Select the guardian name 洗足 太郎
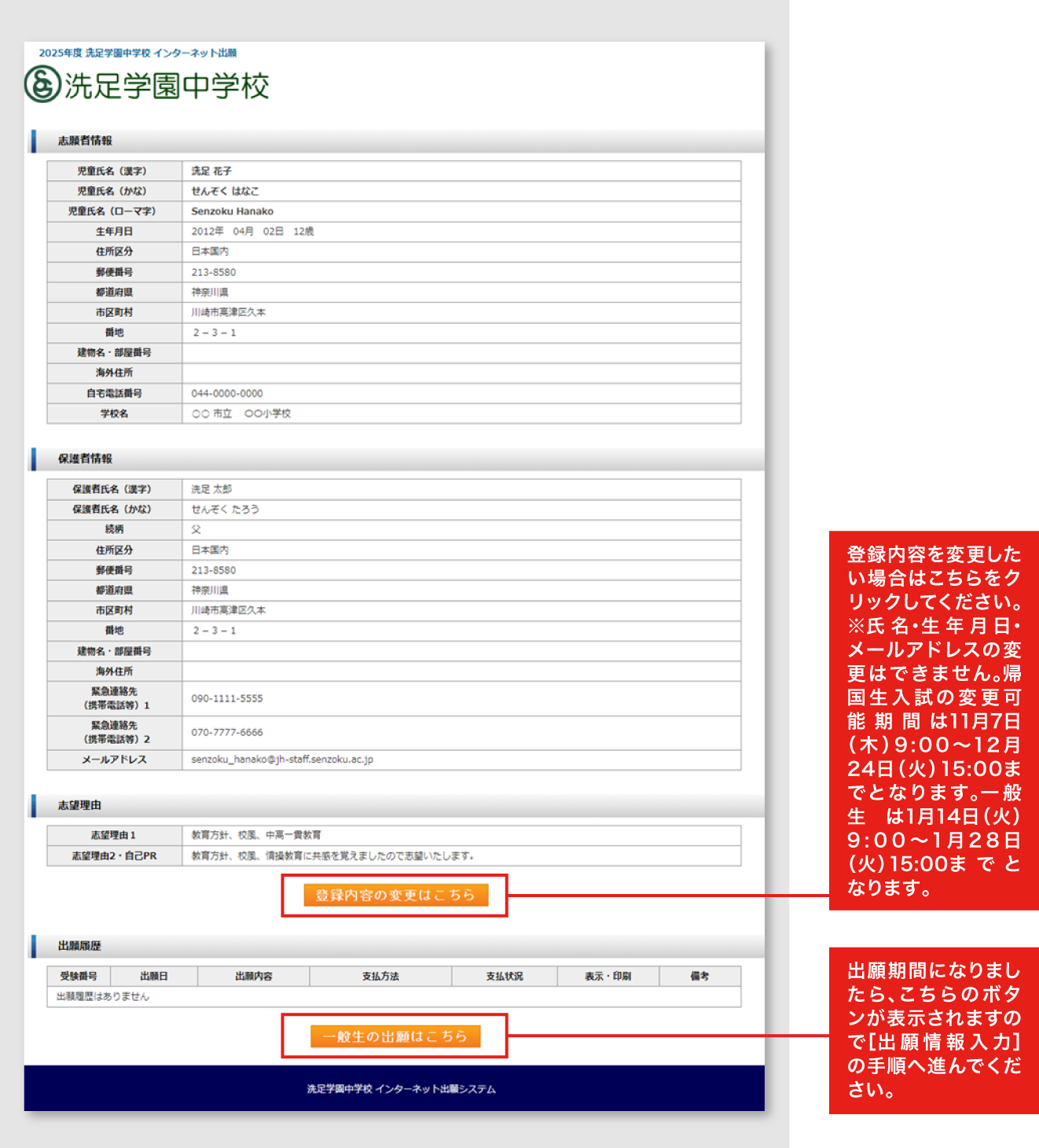Image resolution: width=1039 pixels, height=1148 pixels. [211, 489]
